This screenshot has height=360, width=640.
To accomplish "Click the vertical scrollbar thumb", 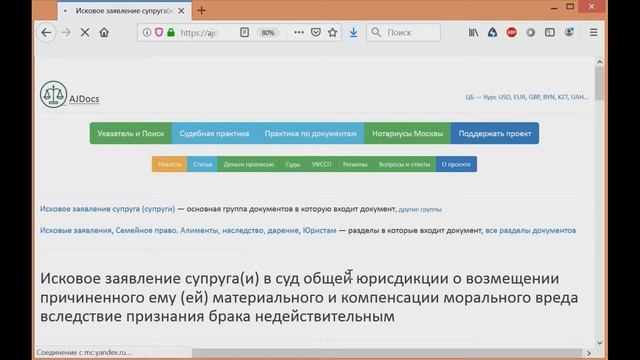I will pos(599,84).
